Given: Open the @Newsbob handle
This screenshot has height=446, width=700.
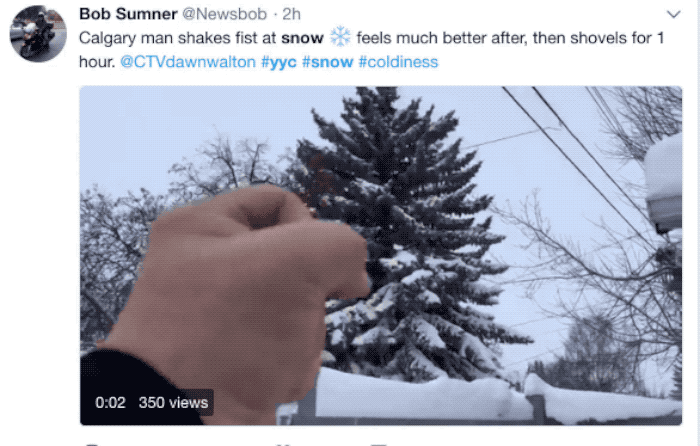Looking at the screenshot, I should click(x=225, y=14).
